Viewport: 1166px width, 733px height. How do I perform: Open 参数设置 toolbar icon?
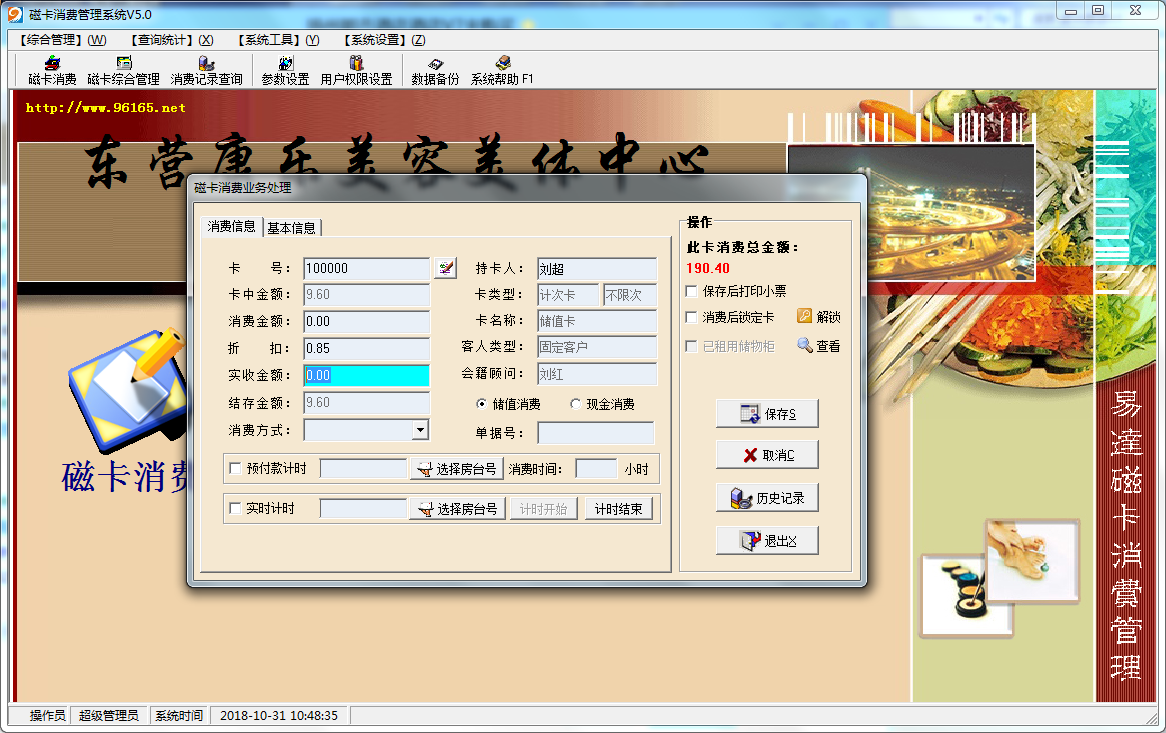click(285, 71)
